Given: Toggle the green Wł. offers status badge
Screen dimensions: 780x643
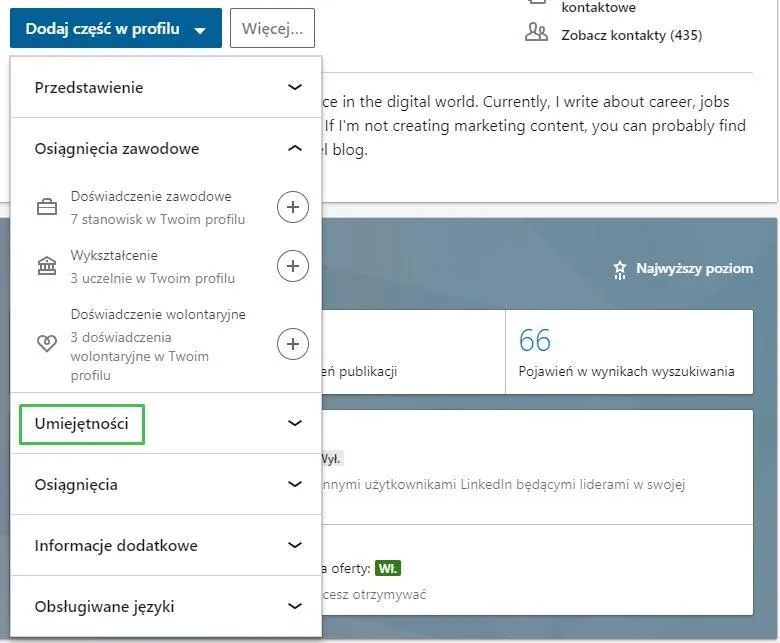Looking at the screenshot, I should (x=388, y=568).
